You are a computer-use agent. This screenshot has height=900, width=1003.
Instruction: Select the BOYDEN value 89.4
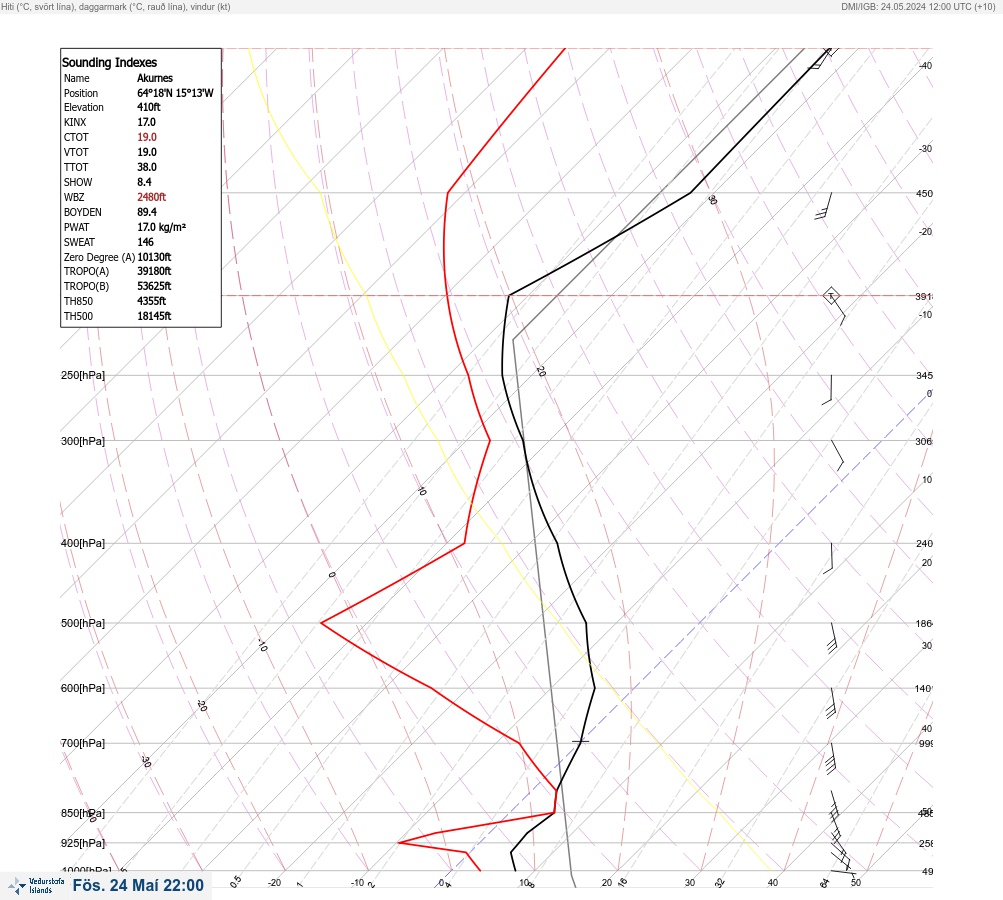coord(146,212)
